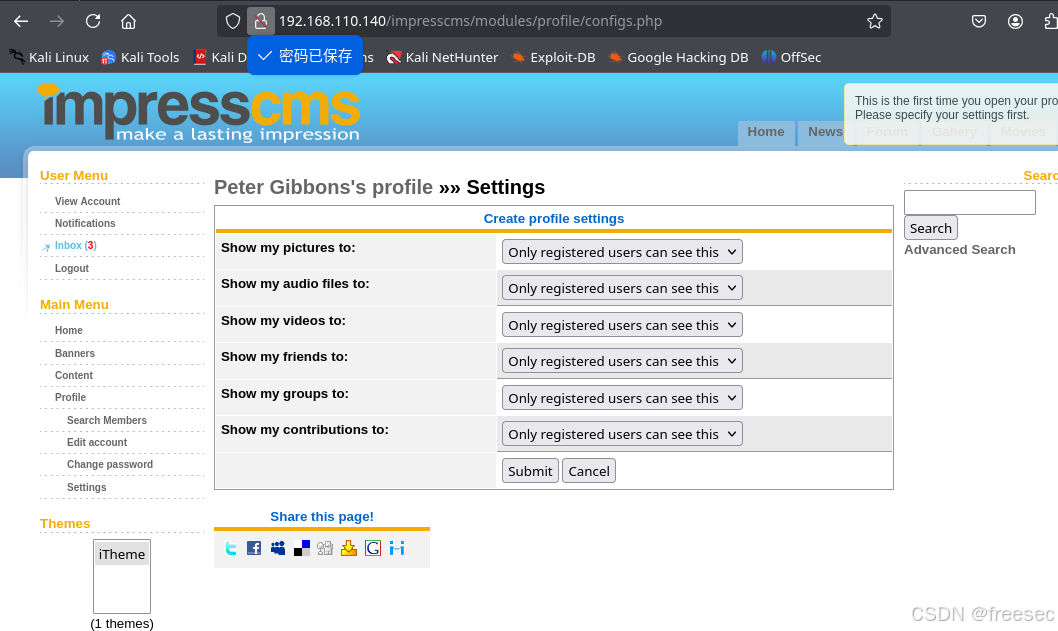Click the search text input field

pyautogui.click(x=970, y=202)
